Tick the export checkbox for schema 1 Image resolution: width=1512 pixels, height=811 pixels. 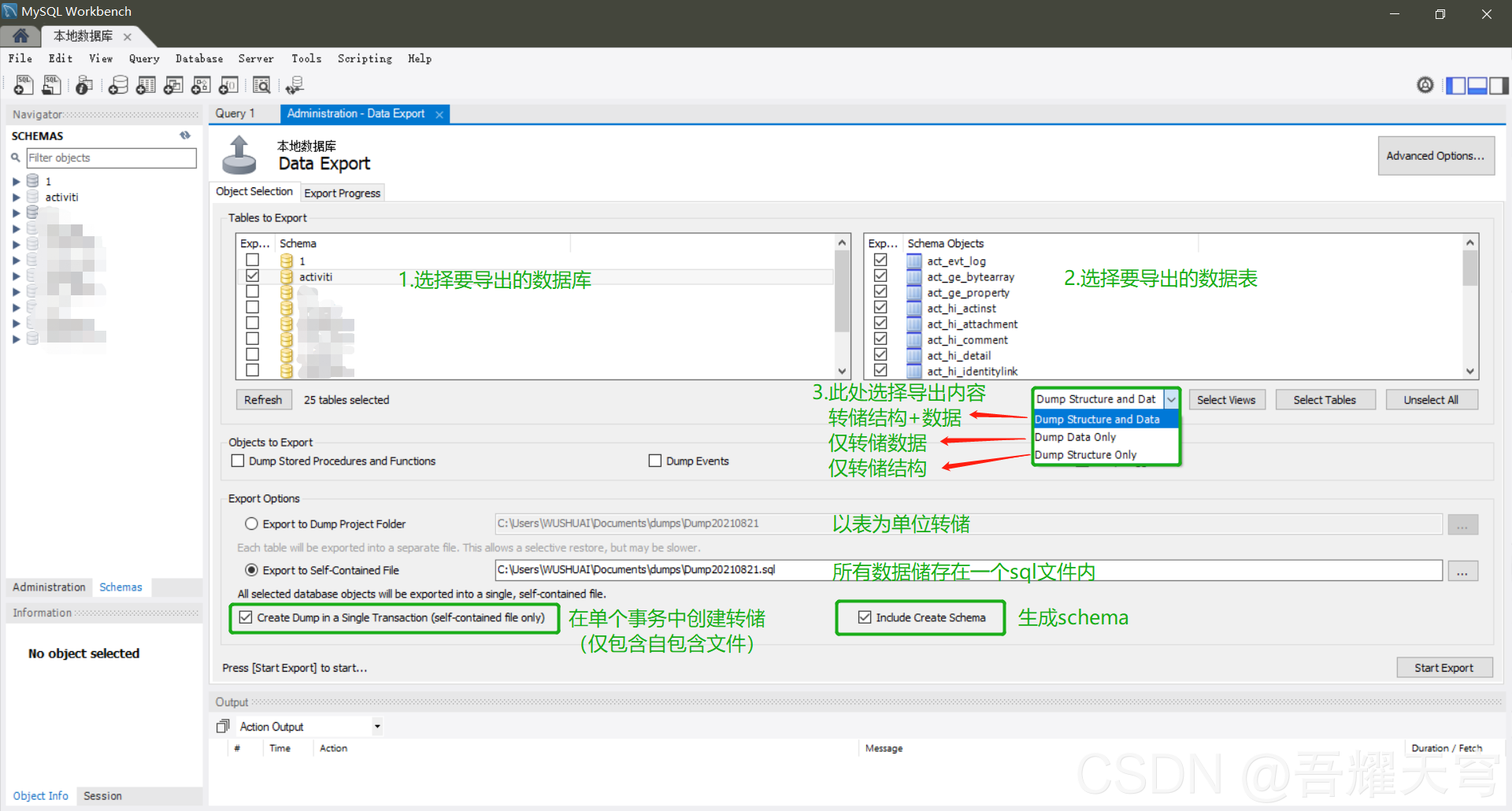(x=252, y=260)
